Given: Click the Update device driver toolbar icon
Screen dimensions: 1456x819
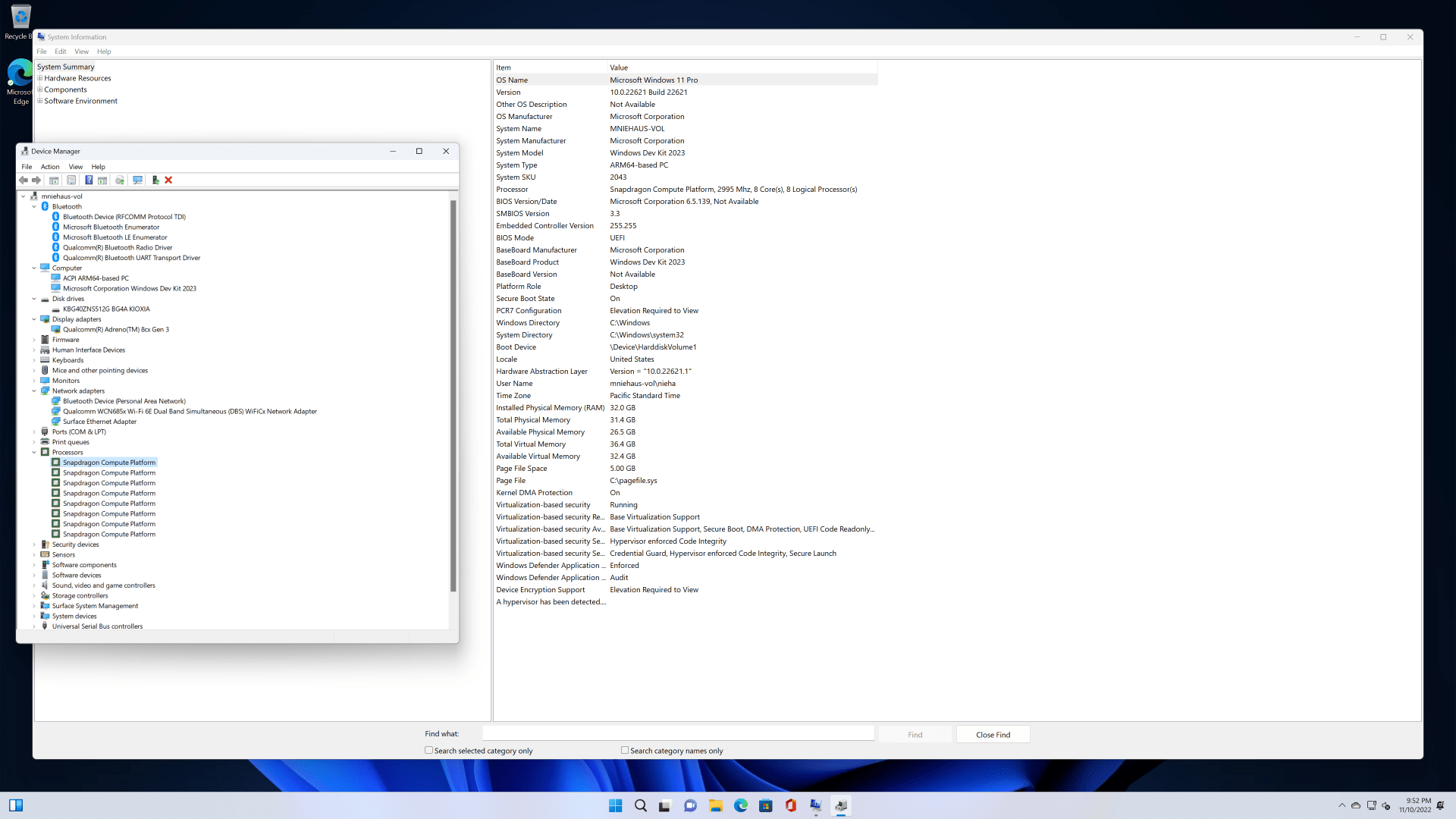Looking at the screenshot, I should (120, 180).
